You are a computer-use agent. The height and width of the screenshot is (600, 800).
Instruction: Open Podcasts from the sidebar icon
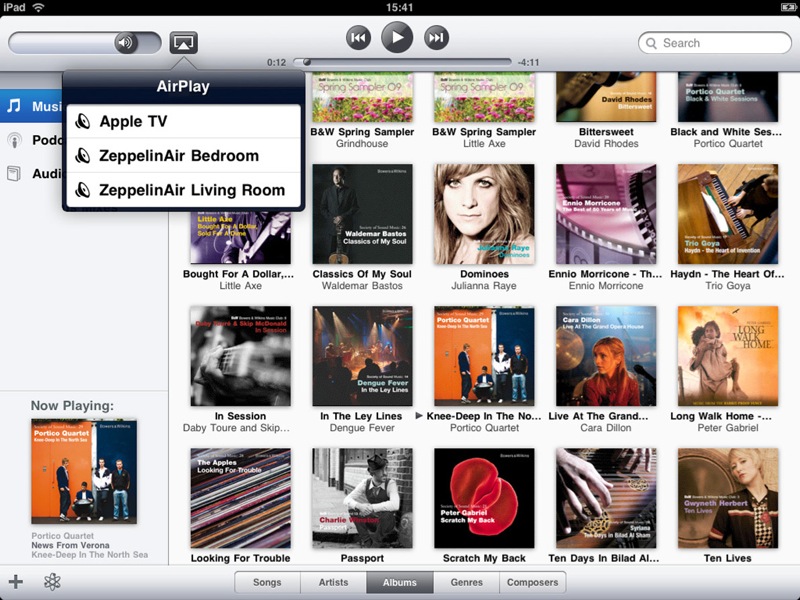[x=14, y=140]
